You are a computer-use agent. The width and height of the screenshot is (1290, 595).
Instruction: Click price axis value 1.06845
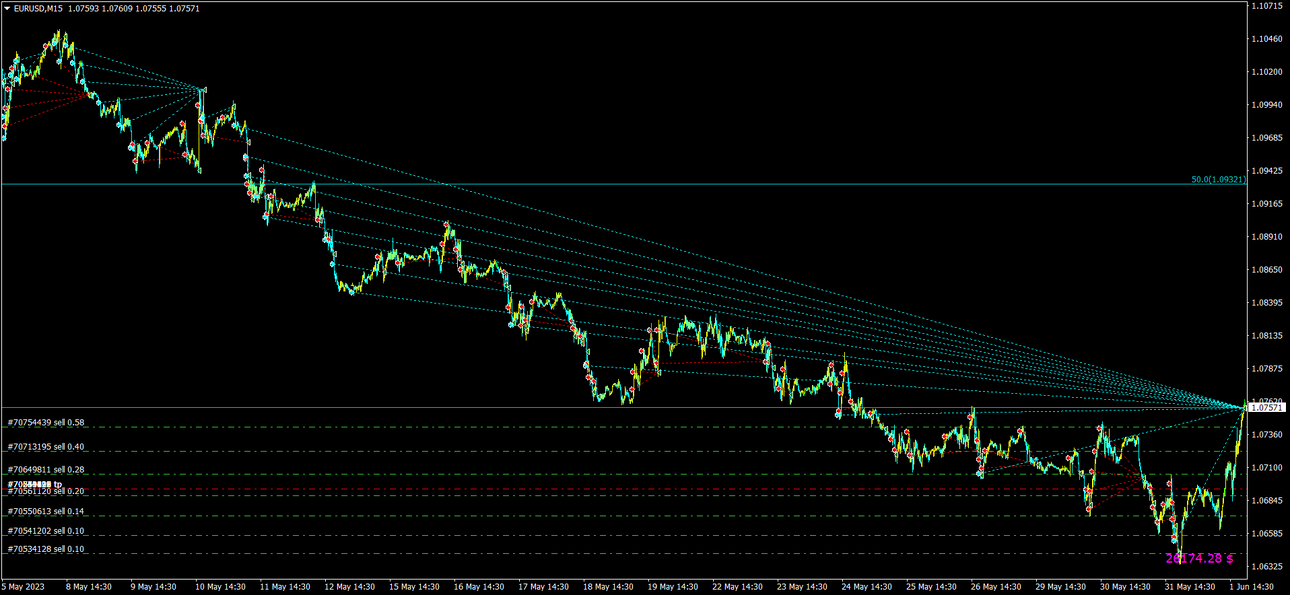tap(1268, 501)
